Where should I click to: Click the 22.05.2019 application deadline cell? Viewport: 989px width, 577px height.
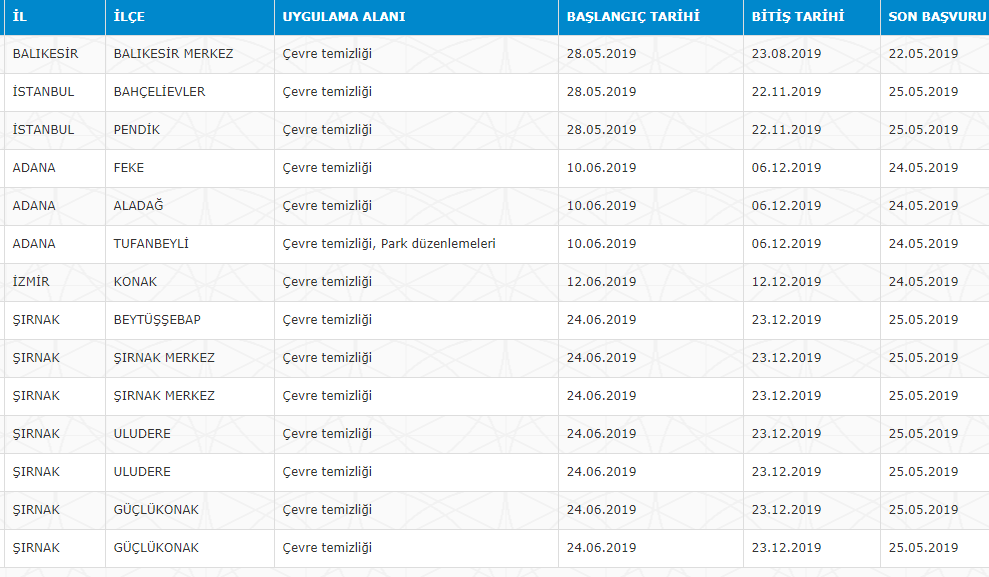click(x=922, y=54)
